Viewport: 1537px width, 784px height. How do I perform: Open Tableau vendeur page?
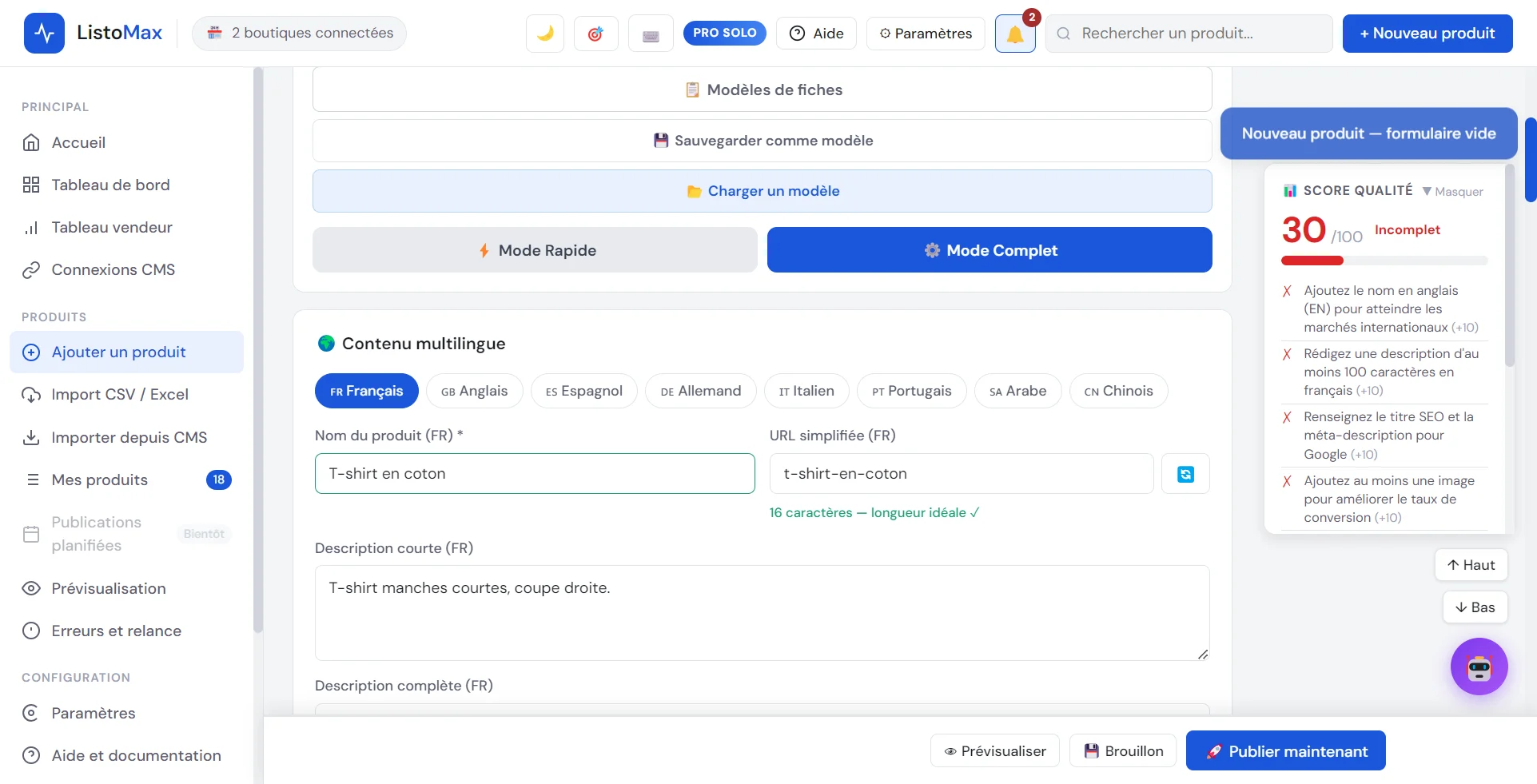pyautogui.click(x=127, y=227)
